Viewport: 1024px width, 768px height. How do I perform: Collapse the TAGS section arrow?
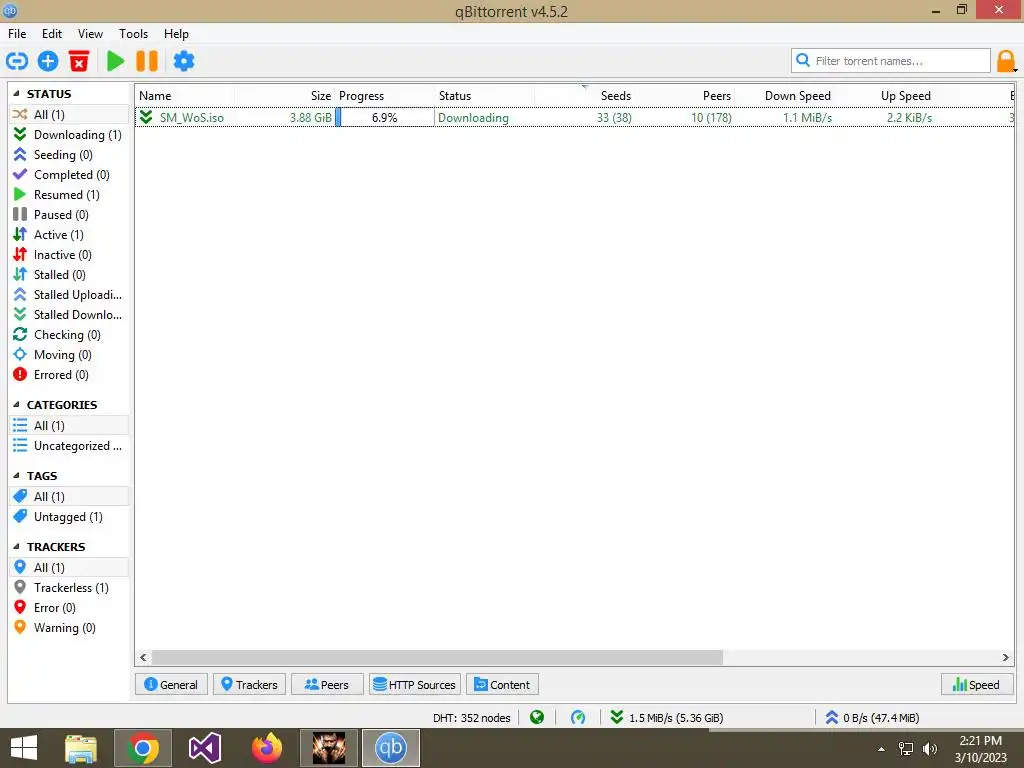[x=16, y=476]
